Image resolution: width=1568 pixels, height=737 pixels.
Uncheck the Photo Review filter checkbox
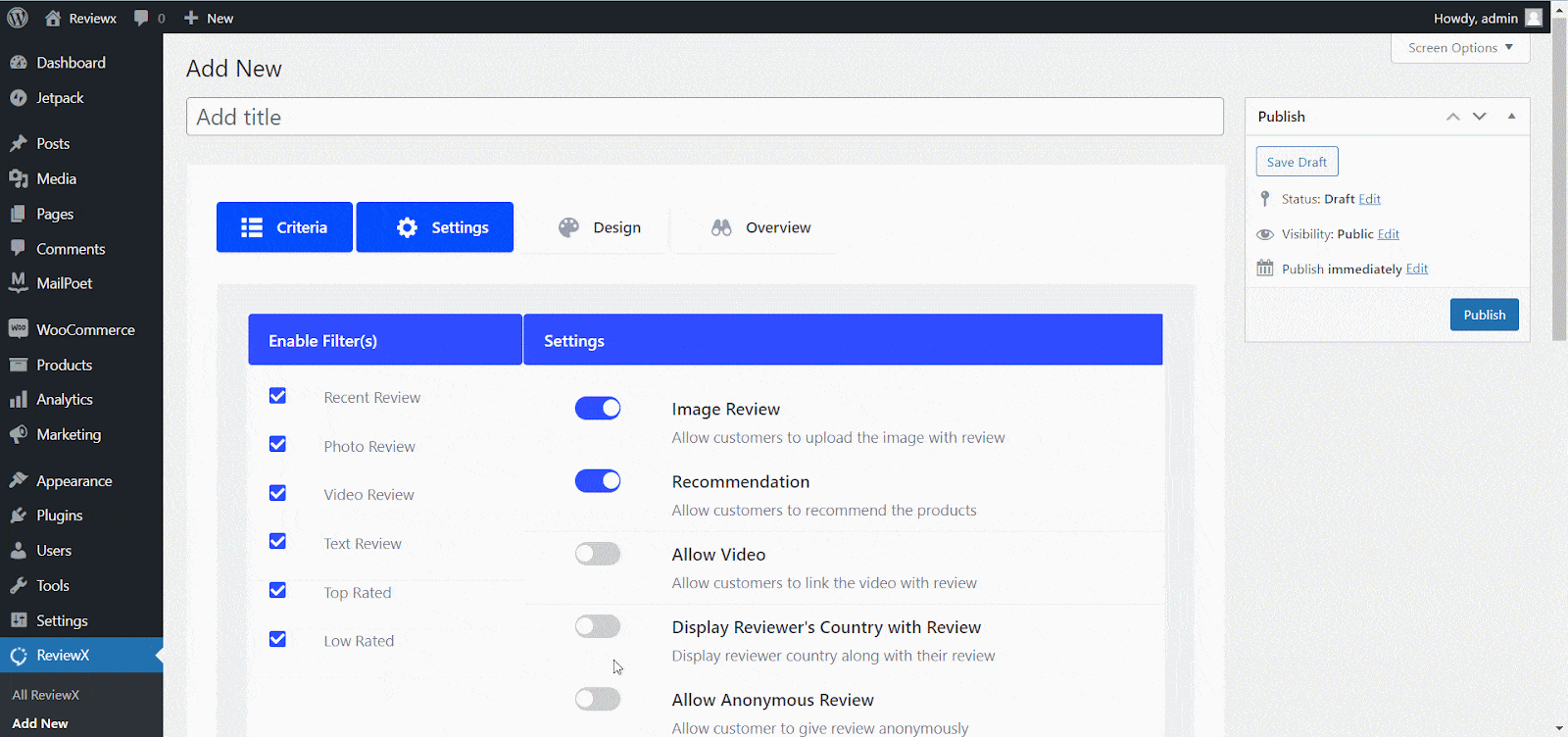click(277, 444)
